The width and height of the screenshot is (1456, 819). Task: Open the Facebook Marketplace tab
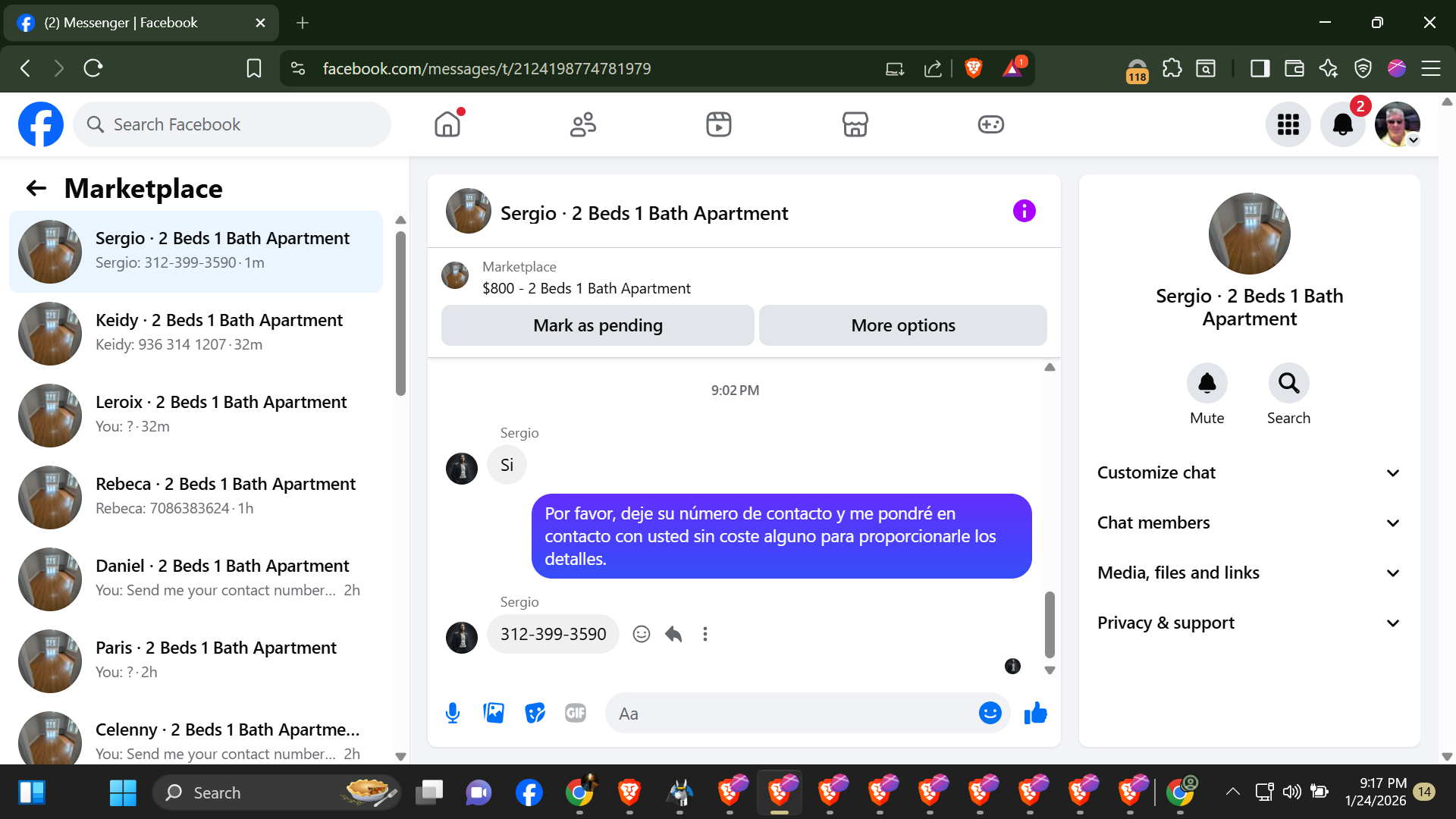[x=855, y=124]
